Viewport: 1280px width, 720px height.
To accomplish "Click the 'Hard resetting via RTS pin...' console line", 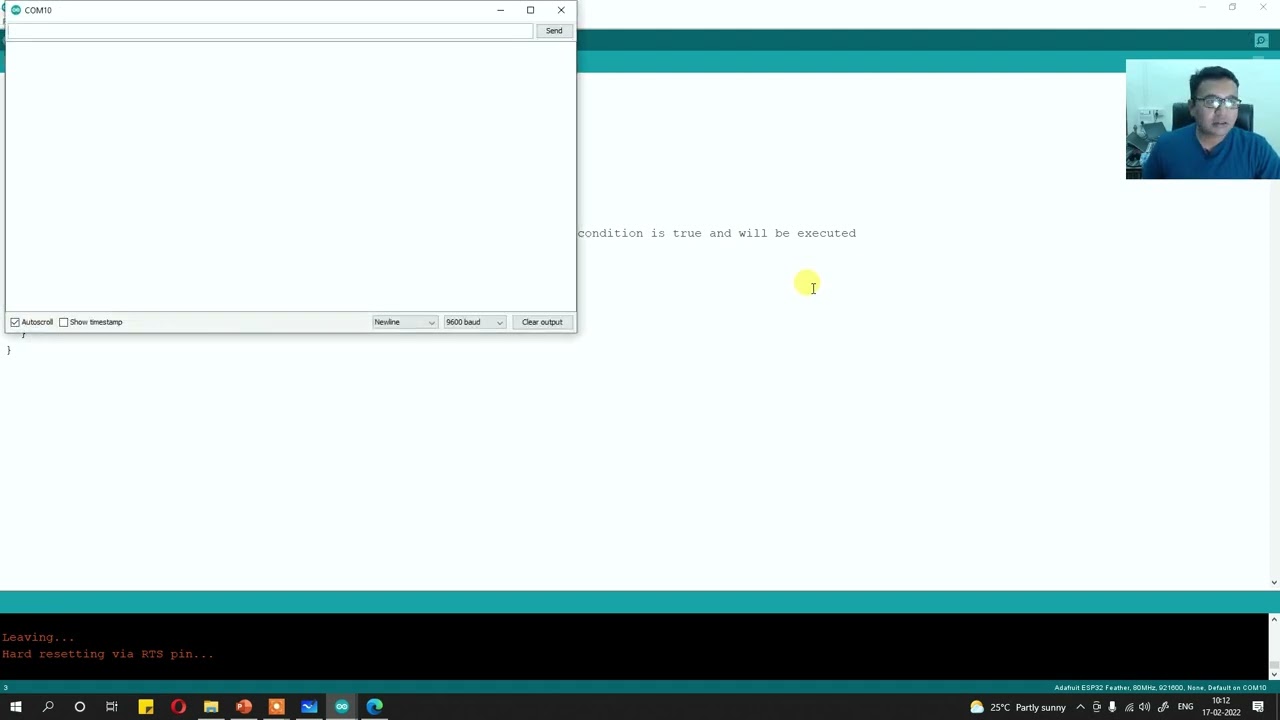I will click(108, 654).
